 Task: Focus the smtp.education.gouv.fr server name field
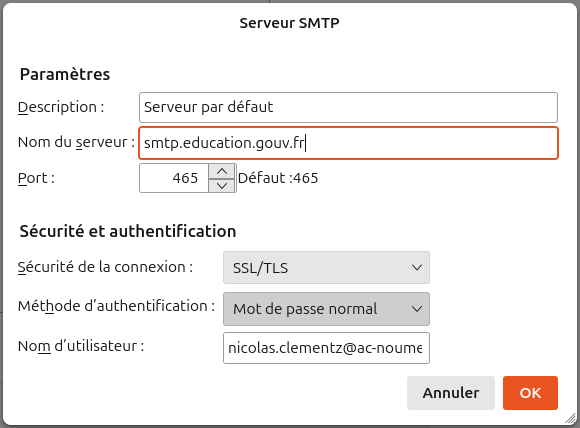coord(348,143)
